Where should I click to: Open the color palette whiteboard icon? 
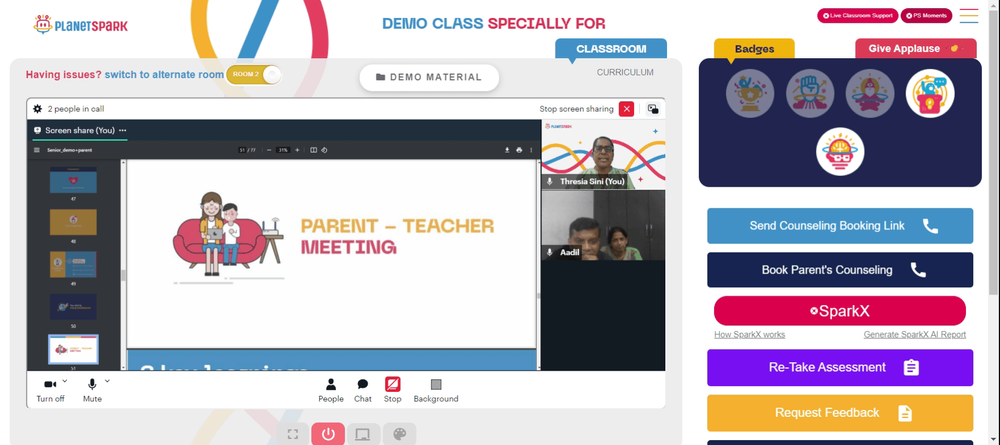click(399, 434)
